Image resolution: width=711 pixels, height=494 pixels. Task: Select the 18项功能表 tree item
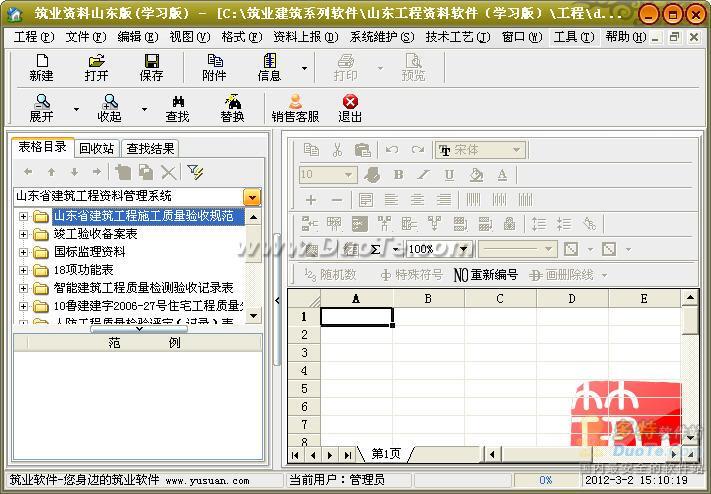coord(83,270)
